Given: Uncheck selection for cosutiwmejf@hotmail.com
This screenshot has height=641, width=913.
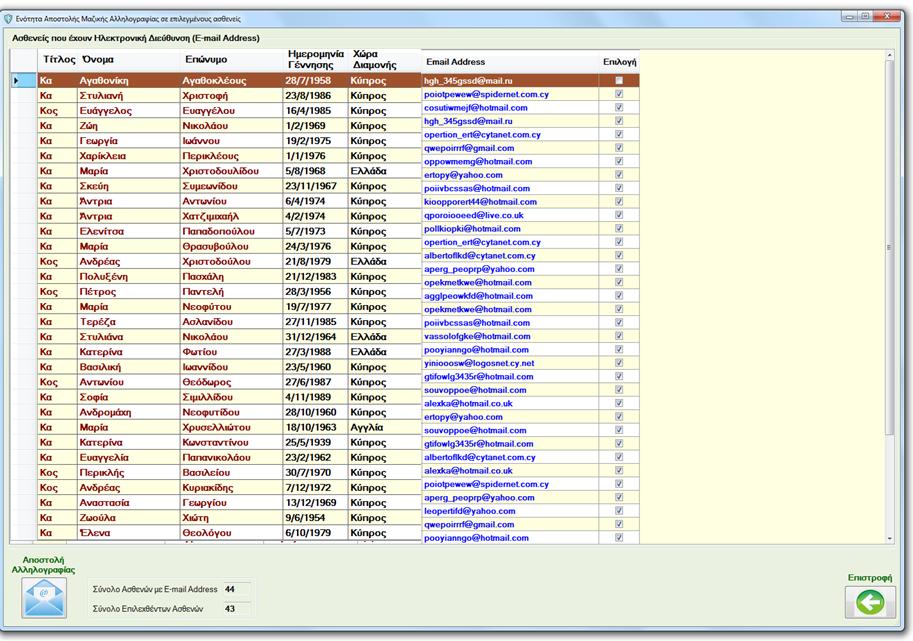Looking at the screenshot, I should click(619, 107).
